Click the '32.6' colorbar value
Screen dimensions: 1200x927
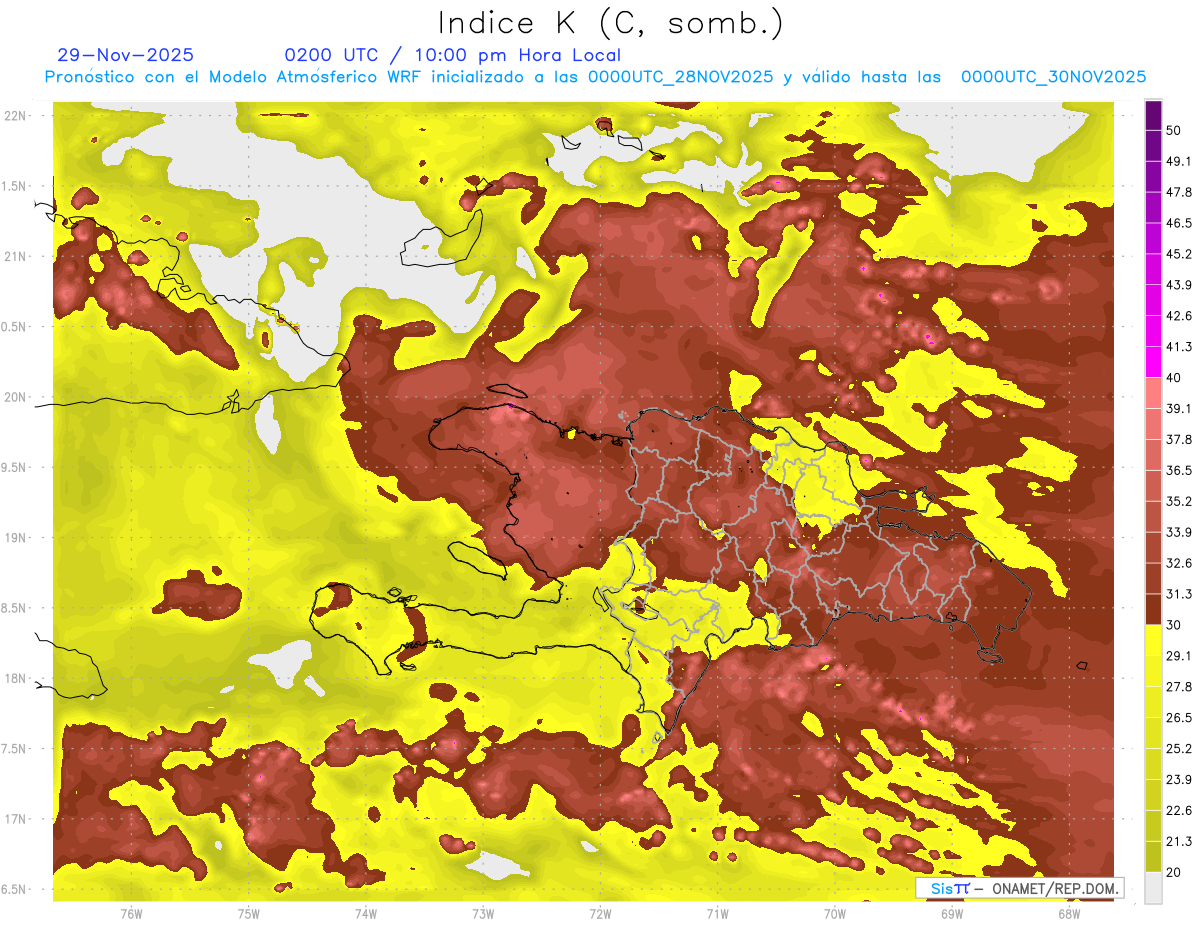(1178, 563)
